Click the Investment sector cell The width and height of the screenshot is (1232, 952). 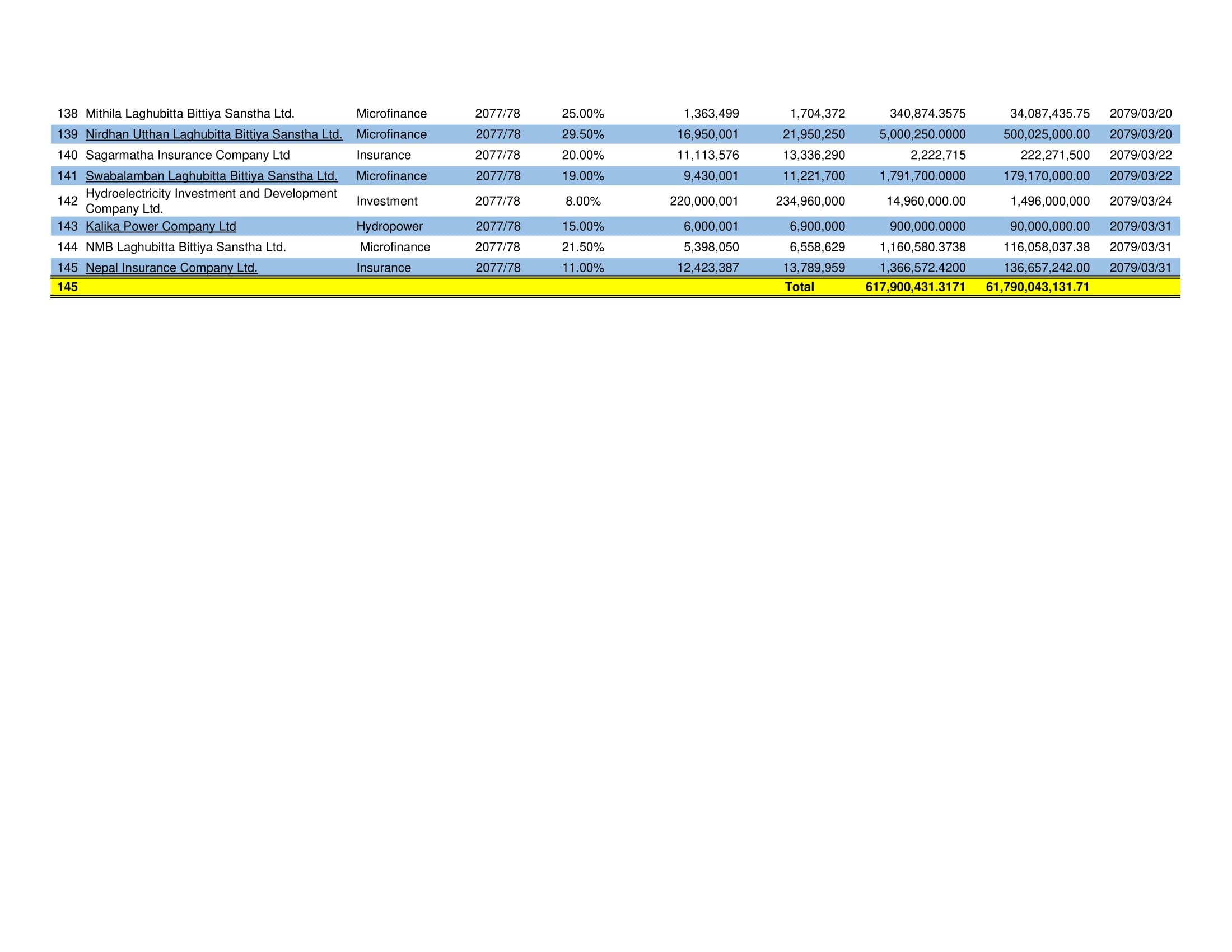[387, 201]
